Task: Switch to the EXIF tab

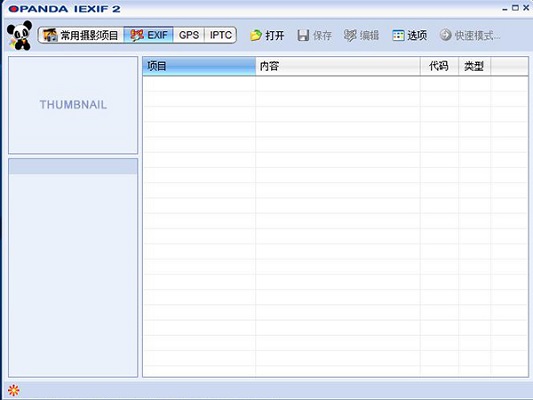Action: pyautogui.click(x=149, y=35)
